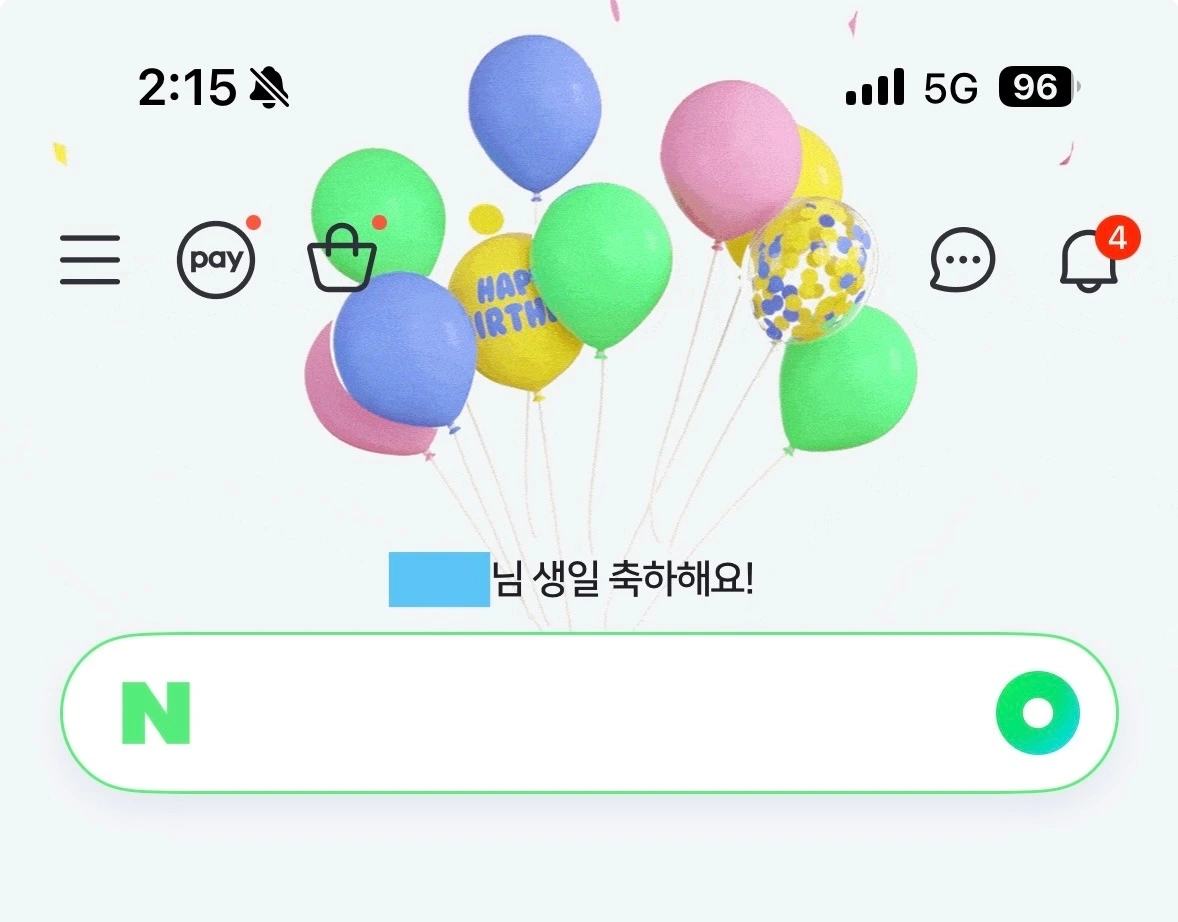Focus the Naver search input field
Screen dimensions: 1178x922
(x=589, y=712)
